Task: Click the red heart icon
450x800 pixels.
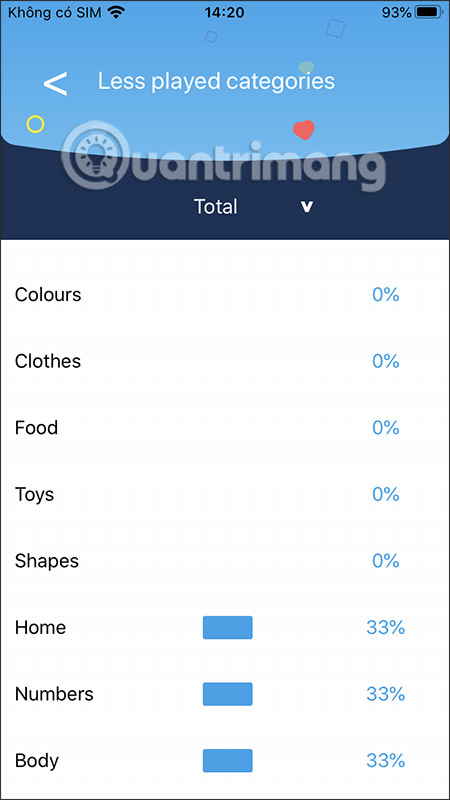Action: point(304,130)
